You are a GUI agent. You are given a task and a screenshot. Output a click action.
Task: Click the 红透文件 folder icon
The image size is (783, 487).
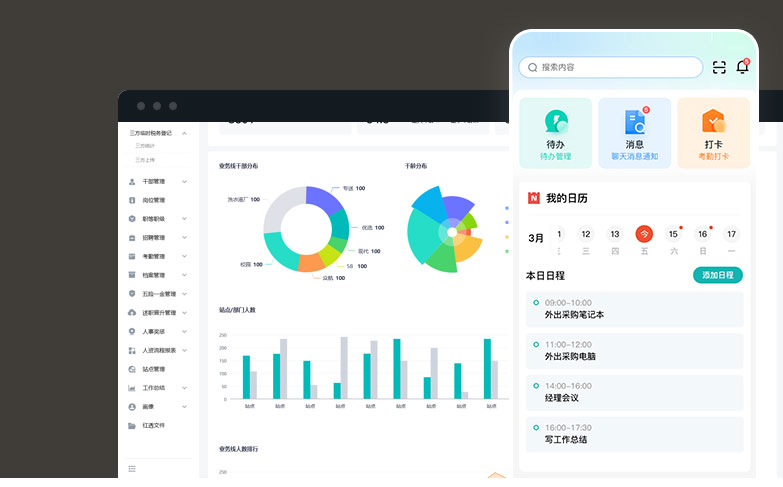[x=132, y=425]
